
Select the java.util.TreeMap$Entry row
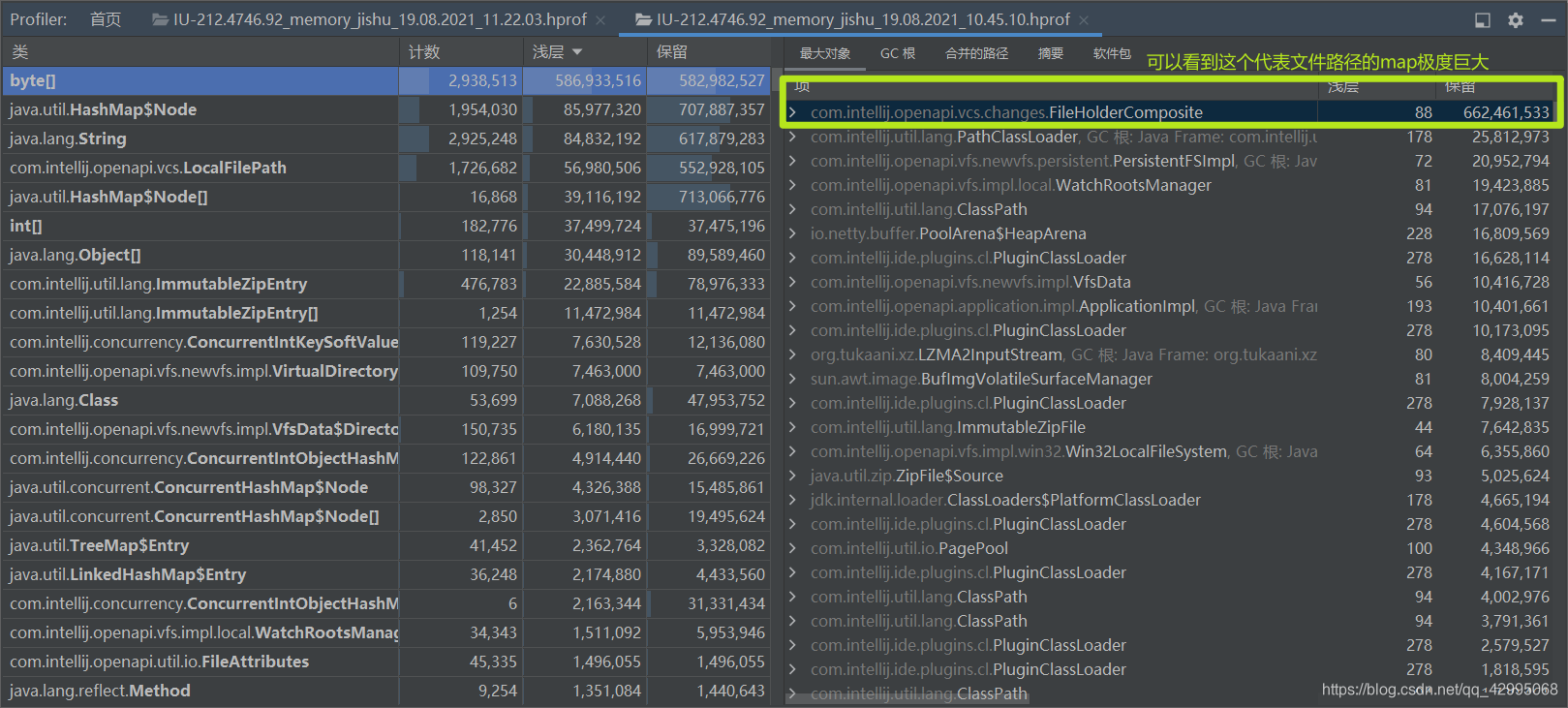(x=385, y=545)
